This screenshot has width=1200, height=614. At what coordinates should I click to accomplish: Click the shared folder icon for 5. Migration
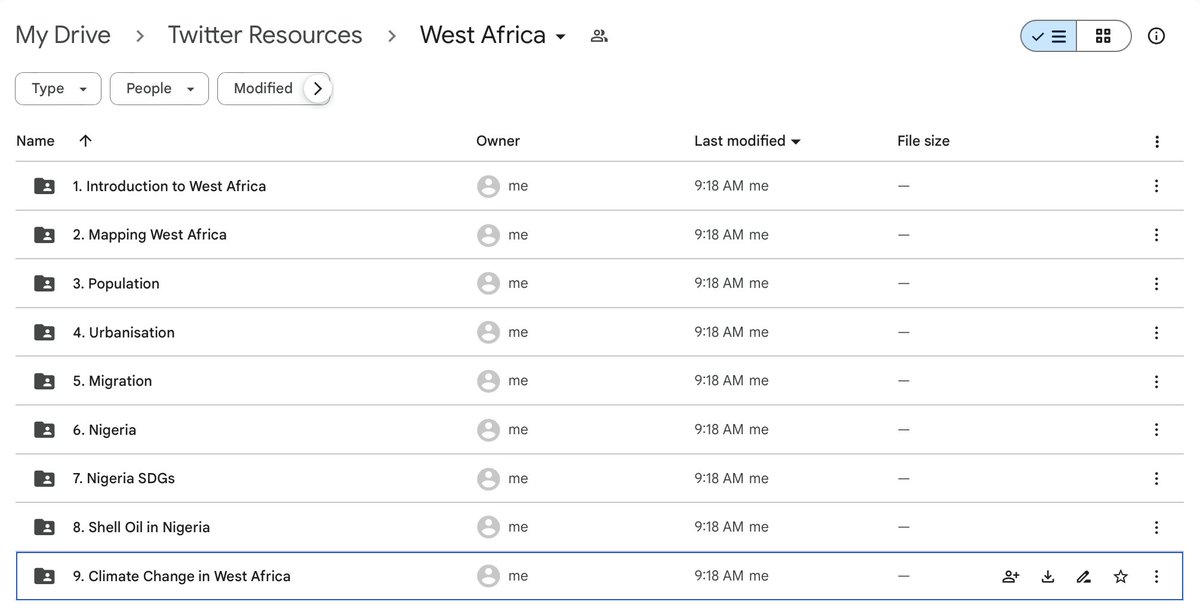click(44, 381)
